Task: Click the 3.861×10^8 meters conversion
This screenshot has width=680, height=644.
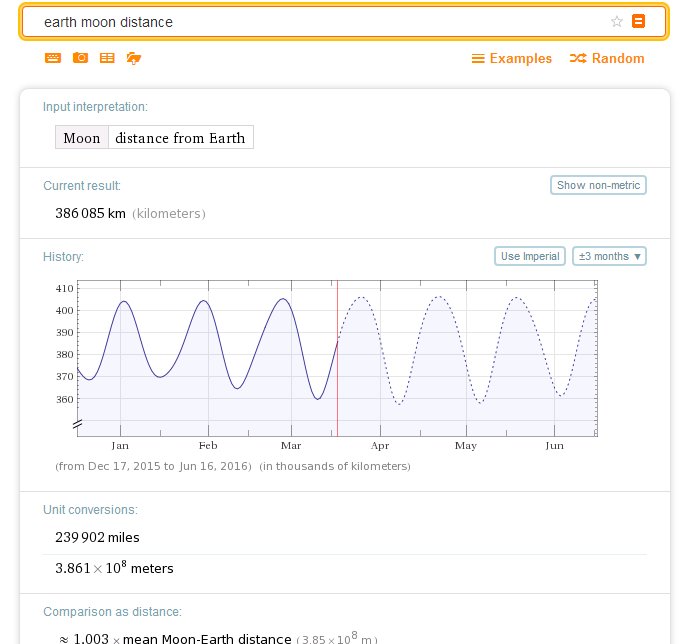Action: [114, 568]
